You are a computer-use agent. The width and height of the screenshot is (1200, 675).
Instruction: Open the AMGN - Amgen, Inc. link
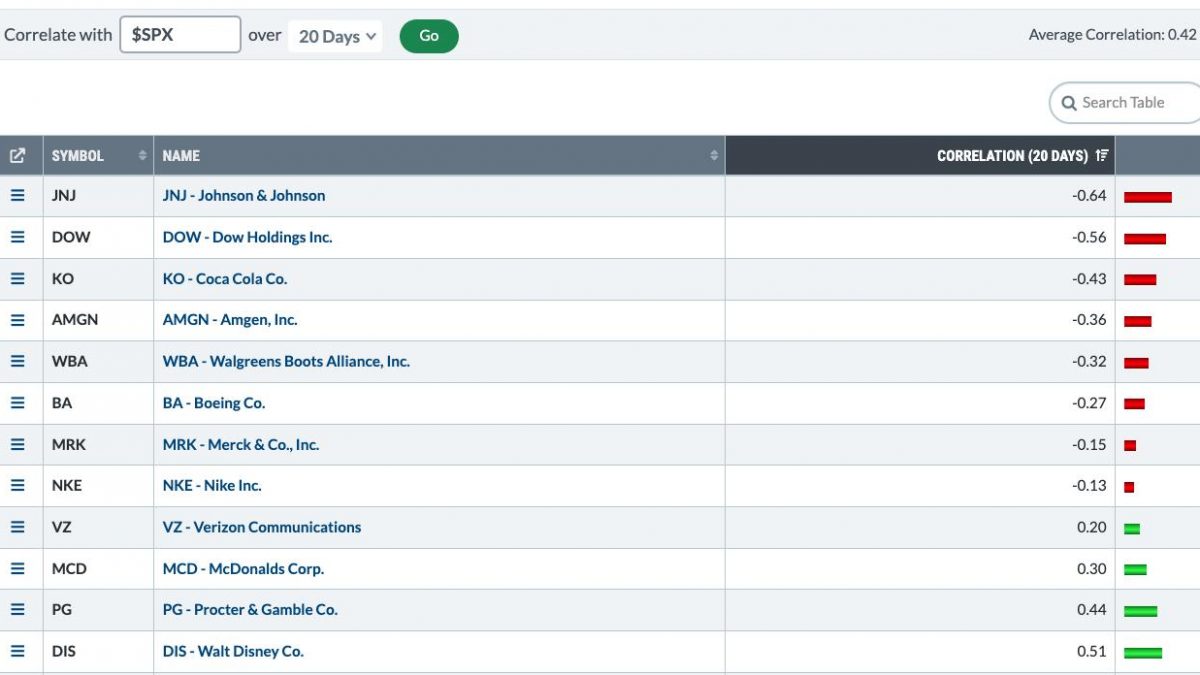tap(230, 320)
